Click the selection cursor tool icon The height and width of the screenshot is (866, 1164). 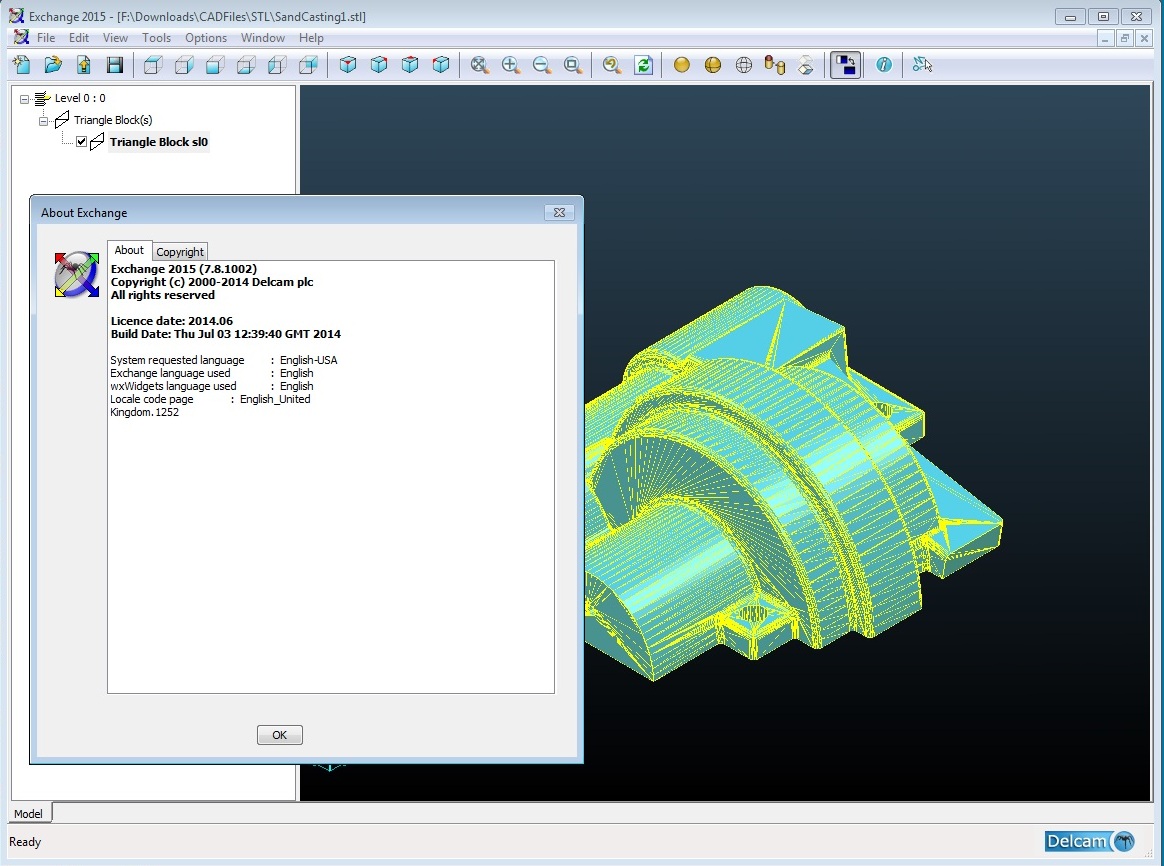point(922,65)
